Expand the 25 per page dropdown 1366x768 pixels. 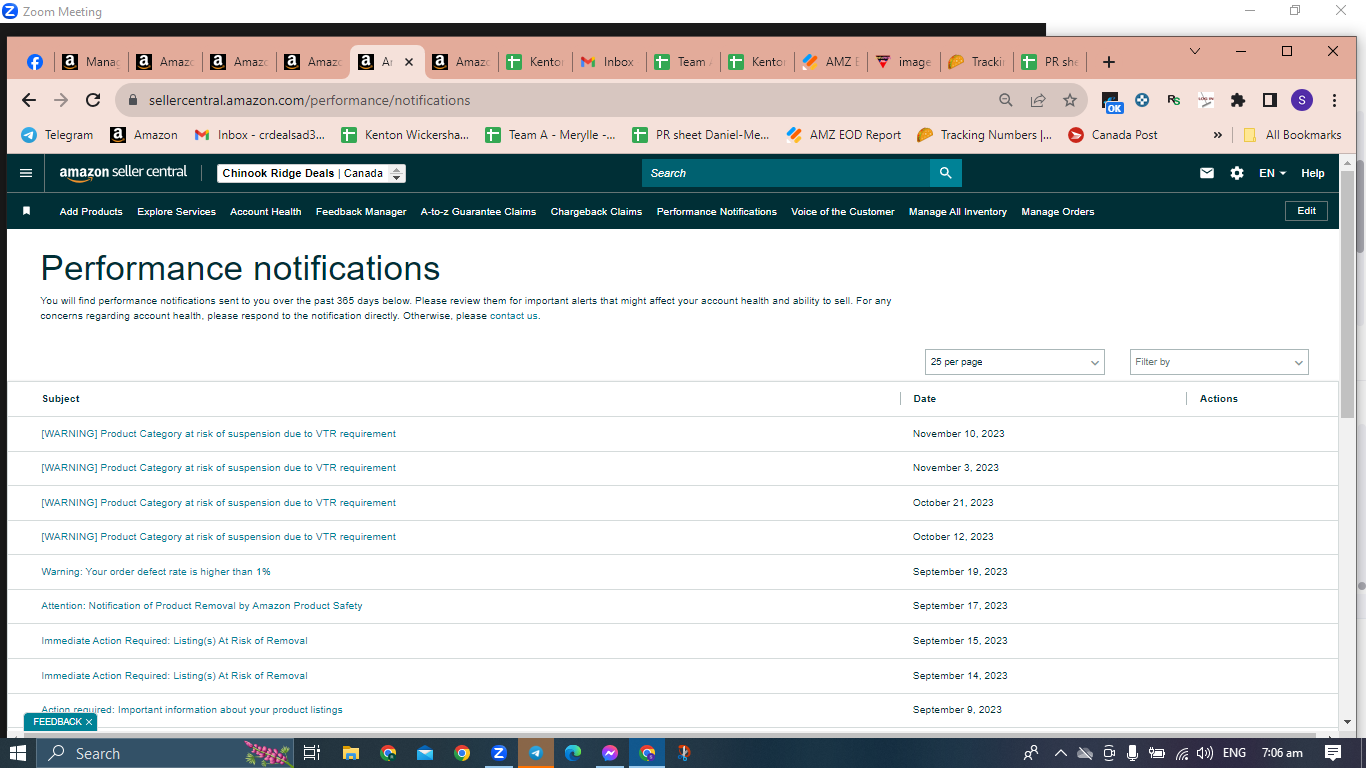point(1014,362)
